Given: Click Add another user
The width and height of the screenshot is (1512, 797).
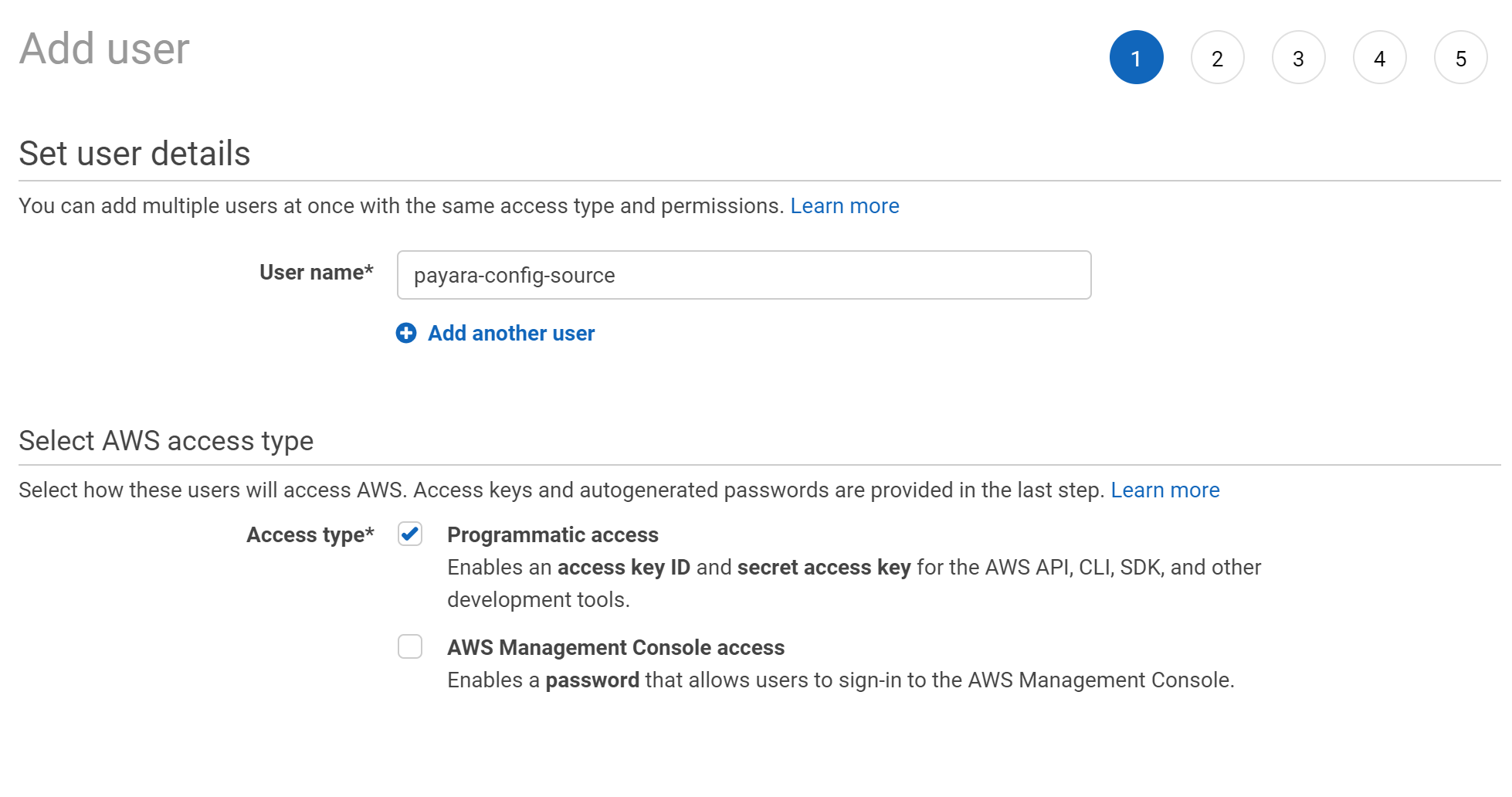Looking at the screenshot, I should tap(510, 333).
